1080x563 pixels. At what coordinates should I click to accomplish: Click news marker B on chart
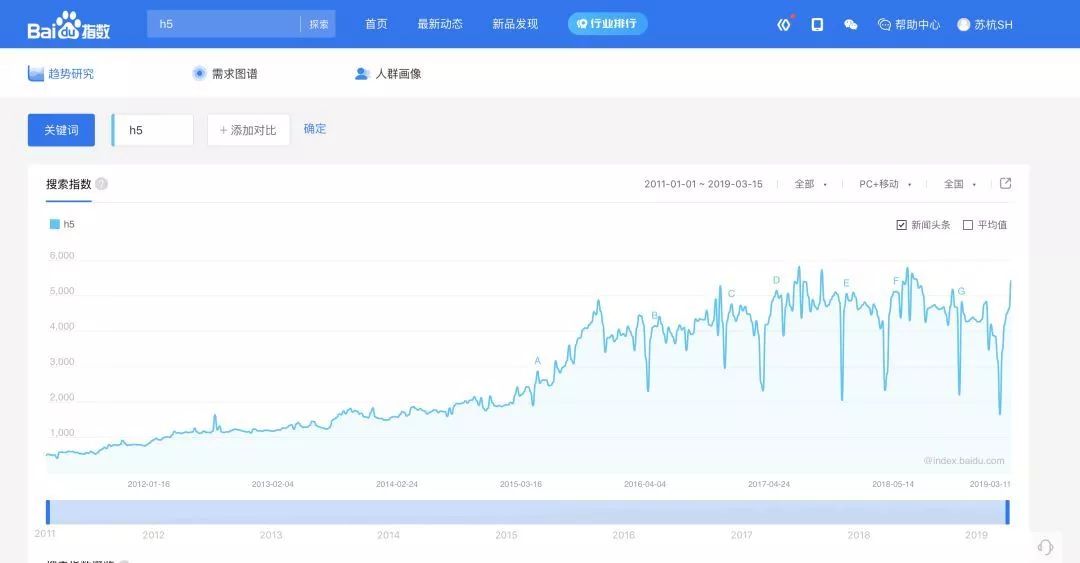(x=655, y=316)
